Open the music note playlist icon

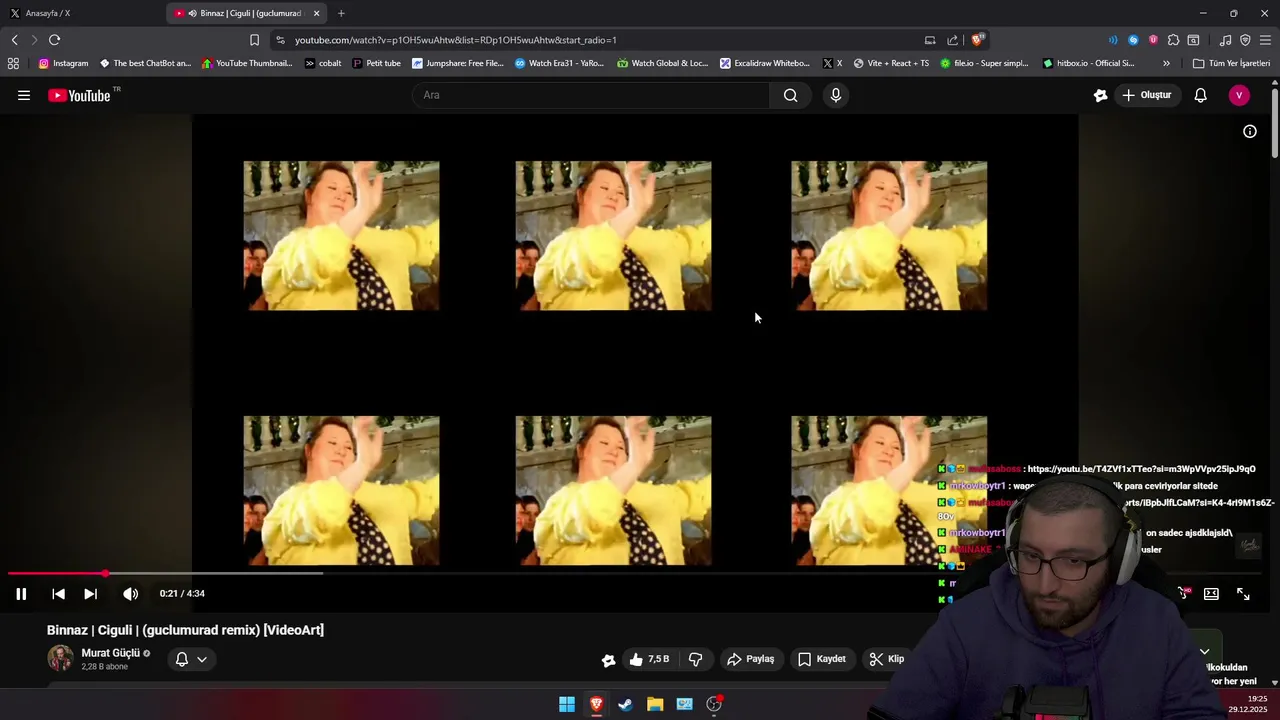click(1225, 40)
